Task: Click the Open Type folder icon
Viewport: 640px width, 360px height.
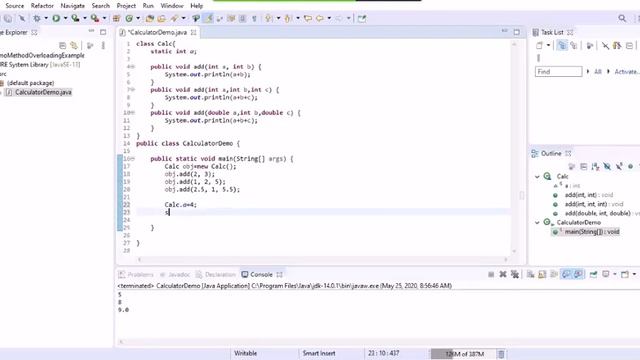Action: tap(150, 18)
